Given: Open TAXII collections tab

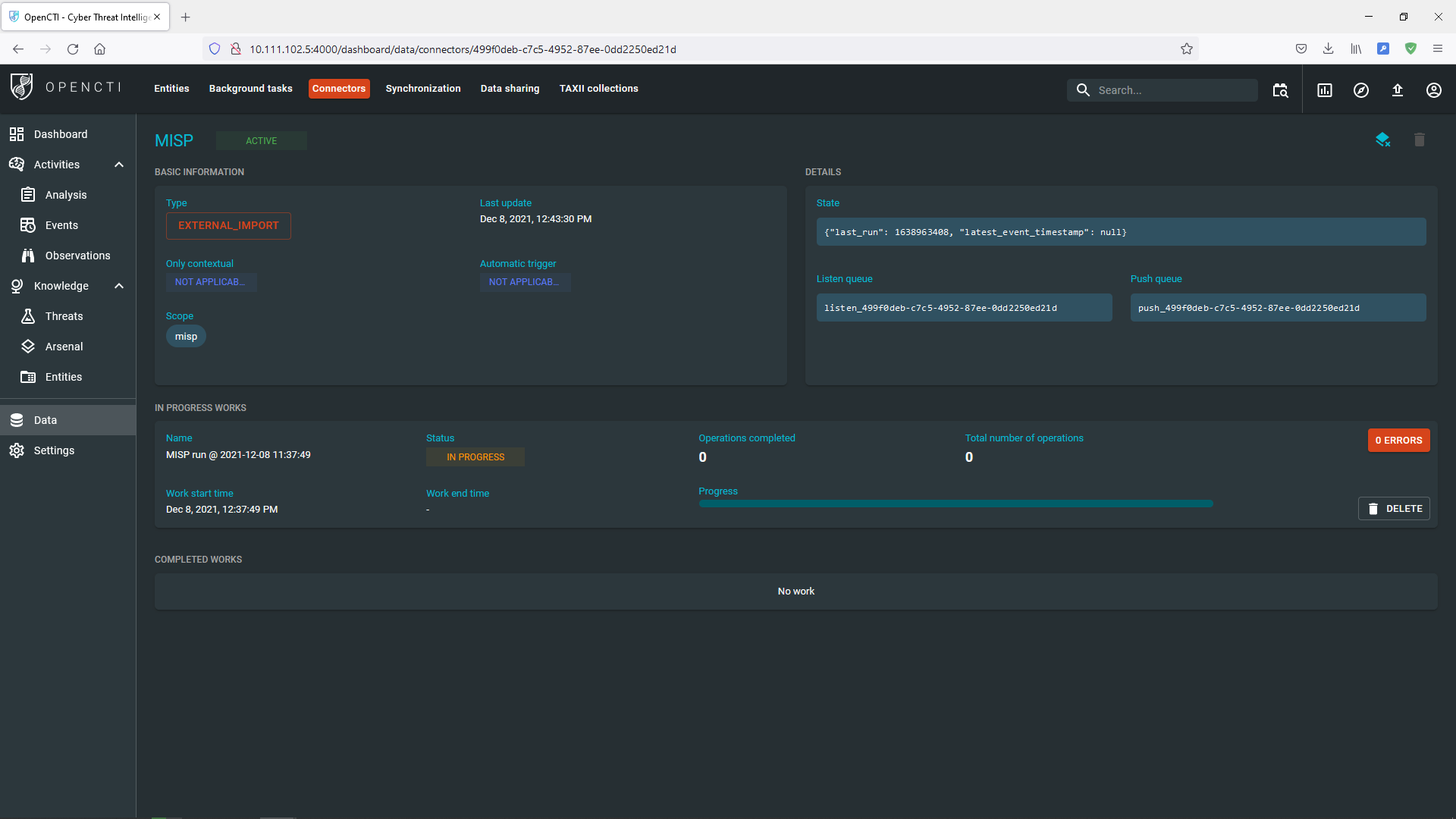Looking at the screenshot, I should point(599,89).
